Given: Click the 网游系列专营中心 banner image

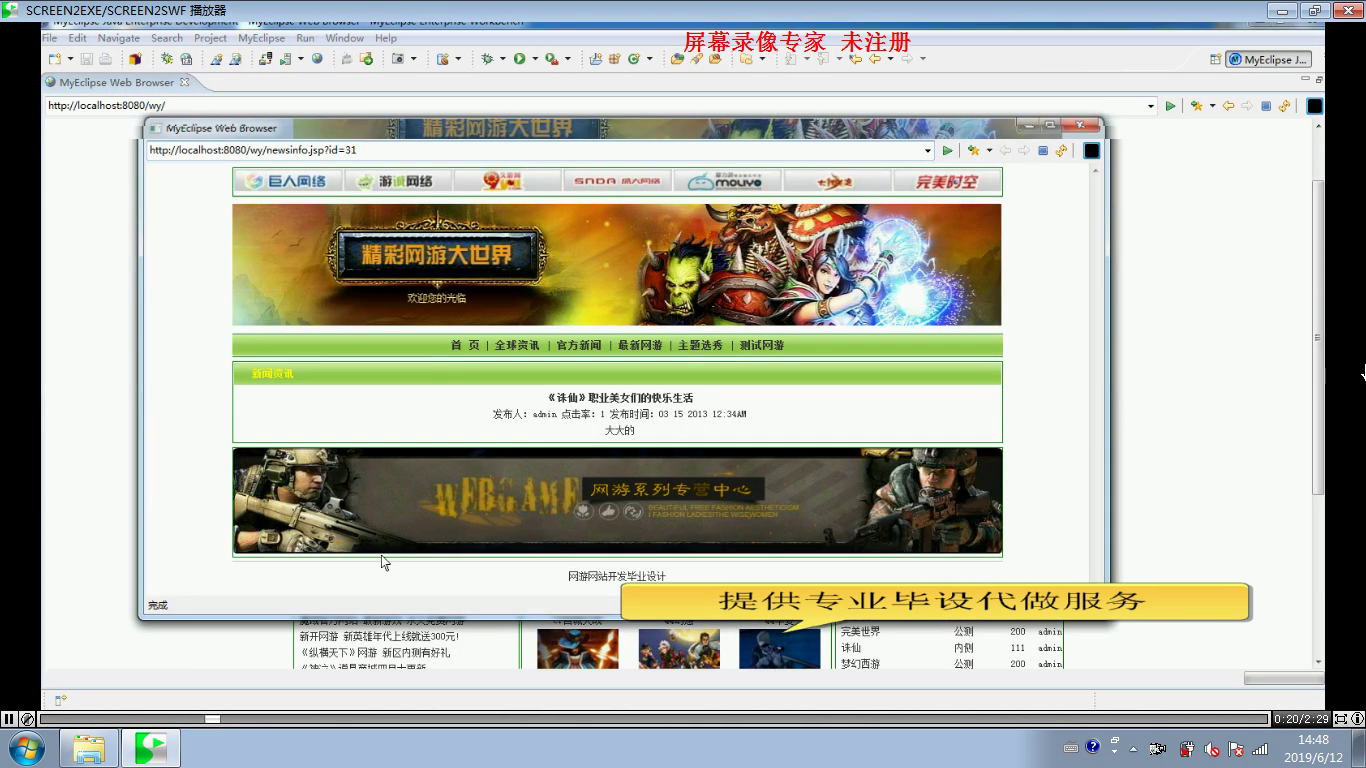Looking at the screenshot, I should (x=617, y=501).
